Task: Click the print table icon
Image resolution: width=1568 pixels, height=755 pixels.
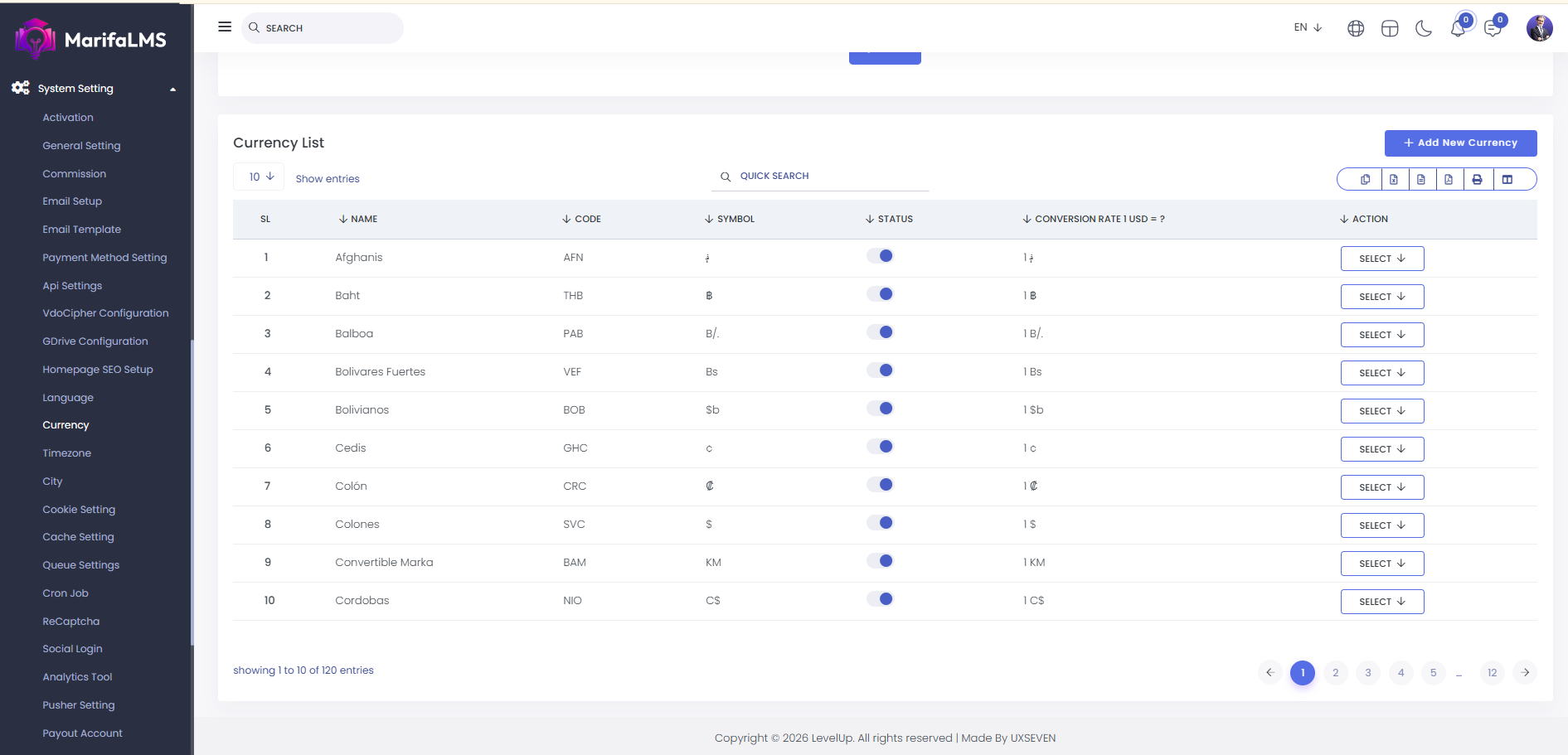Action: coord(1477,179)
